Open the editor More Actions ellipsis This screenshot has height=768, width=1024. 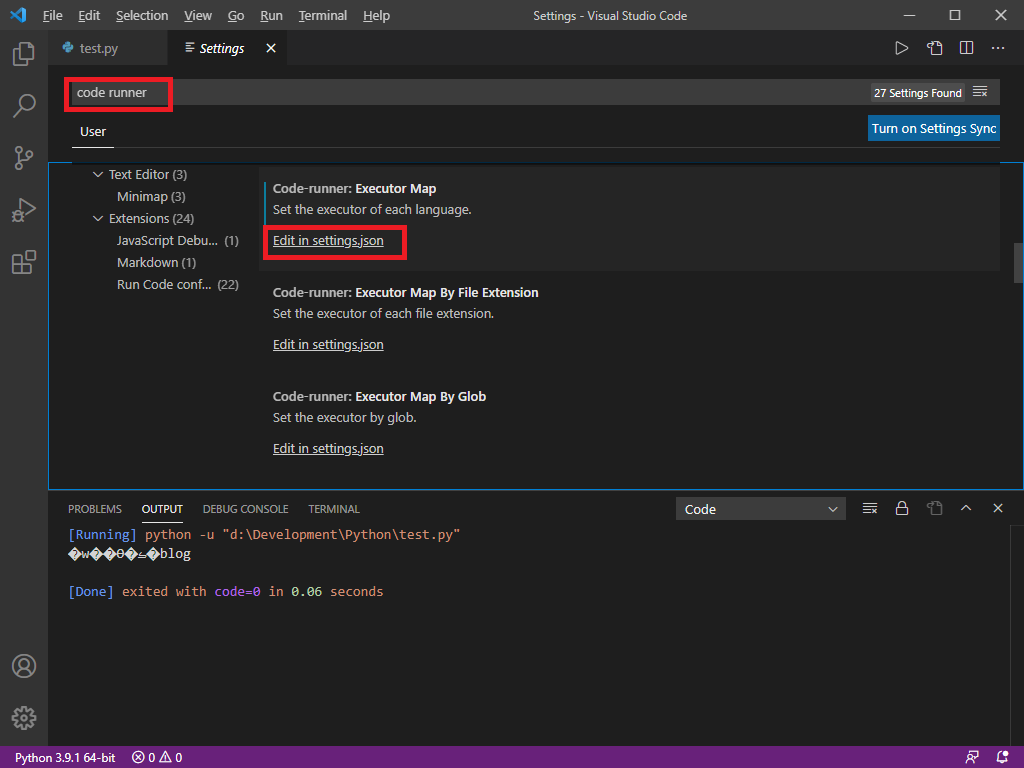[x=998, y=48]
